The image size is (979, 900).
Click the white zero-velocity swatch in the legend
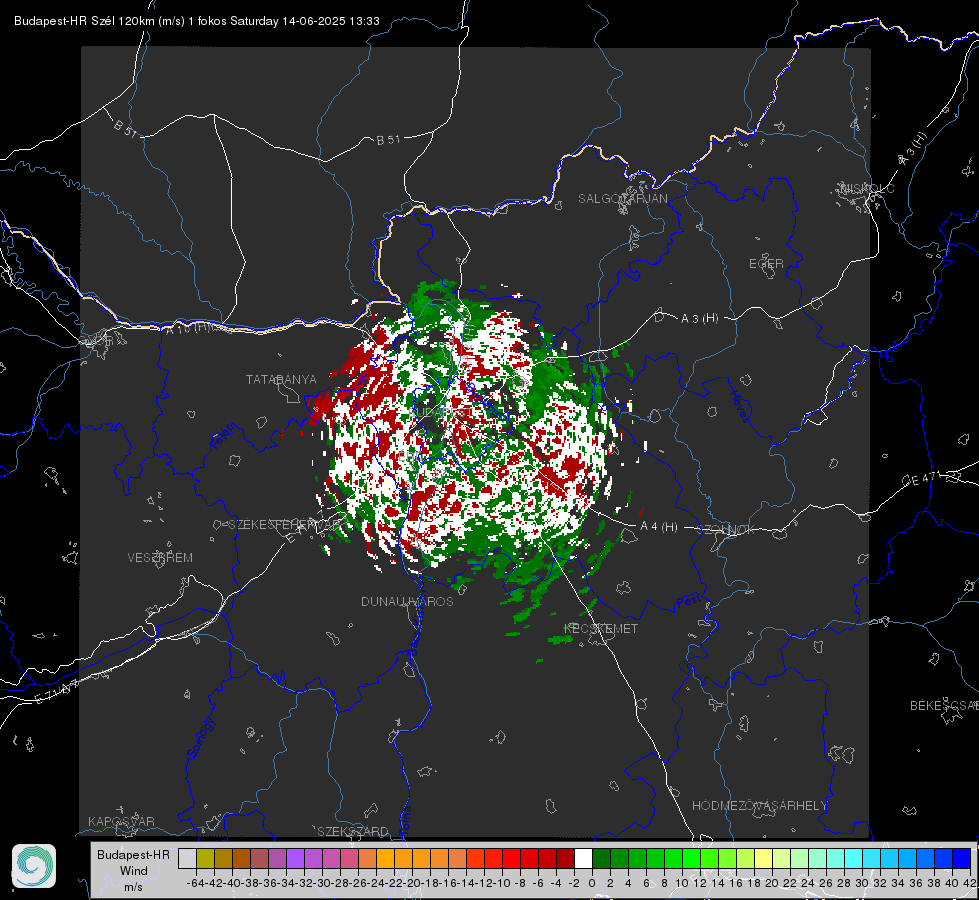point(583,859)
